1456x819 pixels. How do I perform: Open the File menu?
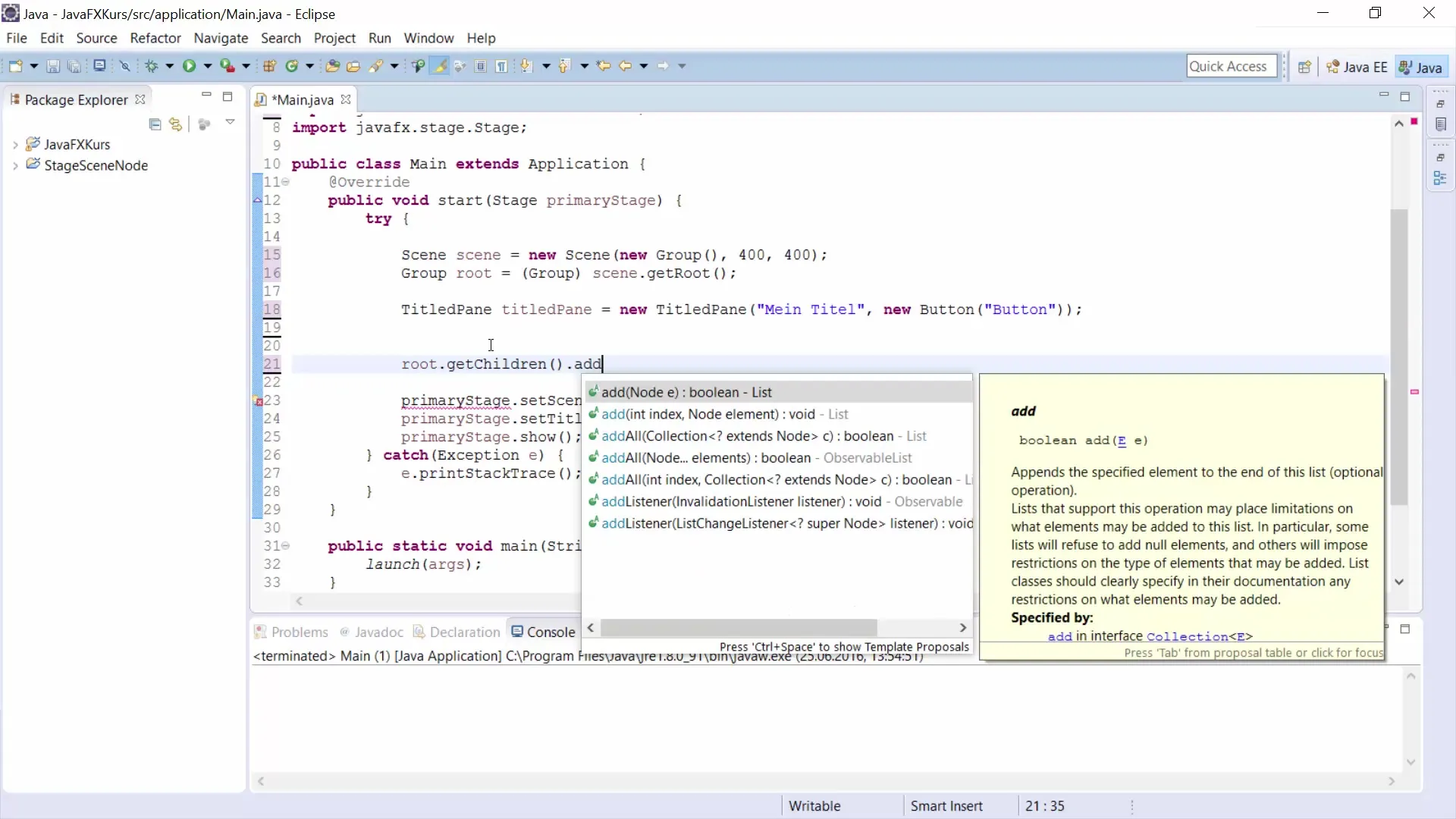(16, 38)
